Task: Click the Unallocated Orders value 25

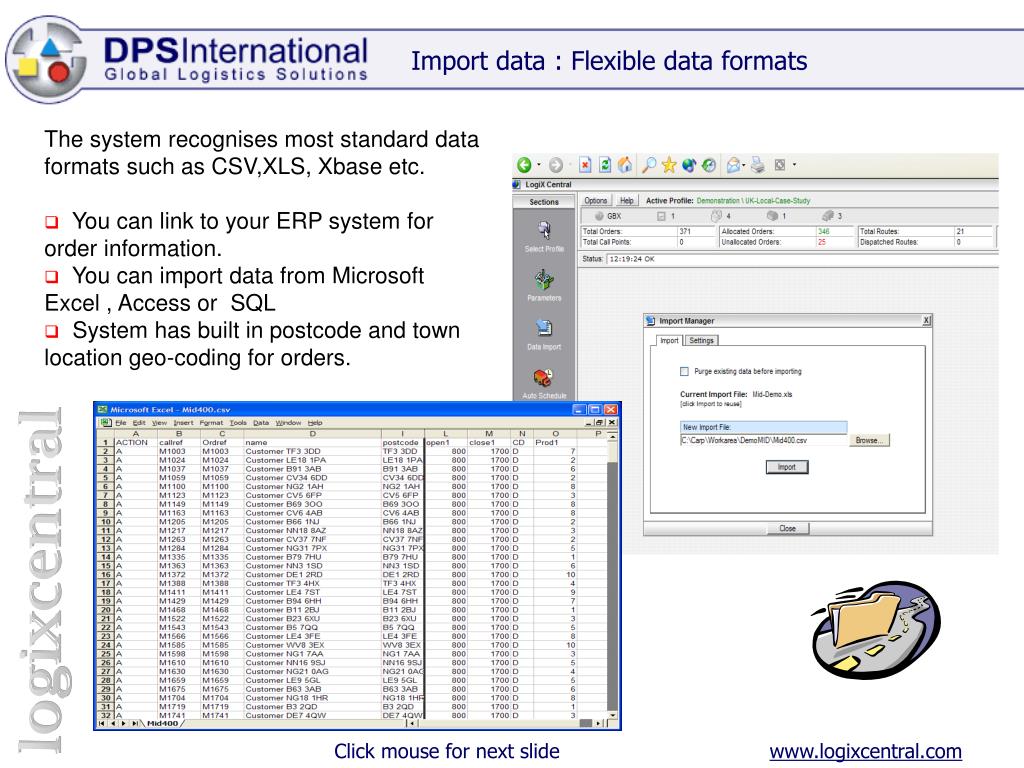Action: (x=822, y=242)
